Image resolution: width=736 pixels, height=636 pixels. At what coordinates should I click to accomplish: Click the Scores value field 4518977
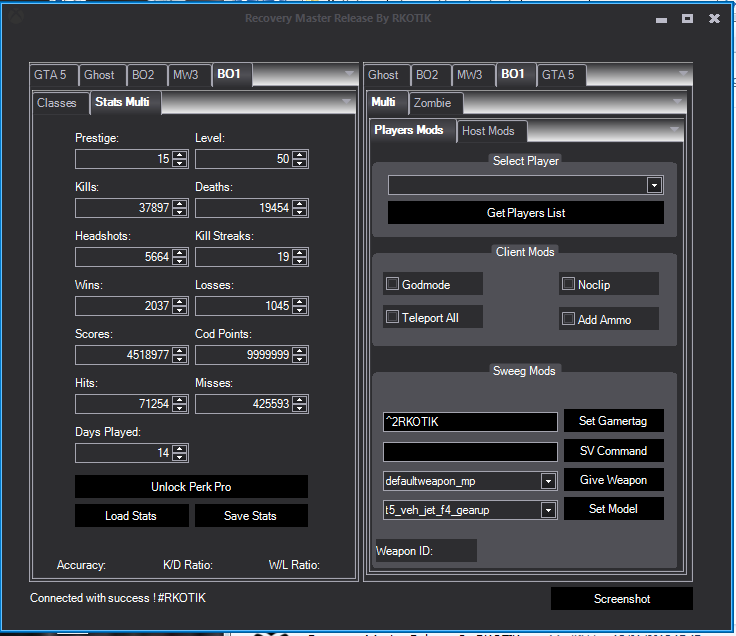click(131, 355)
